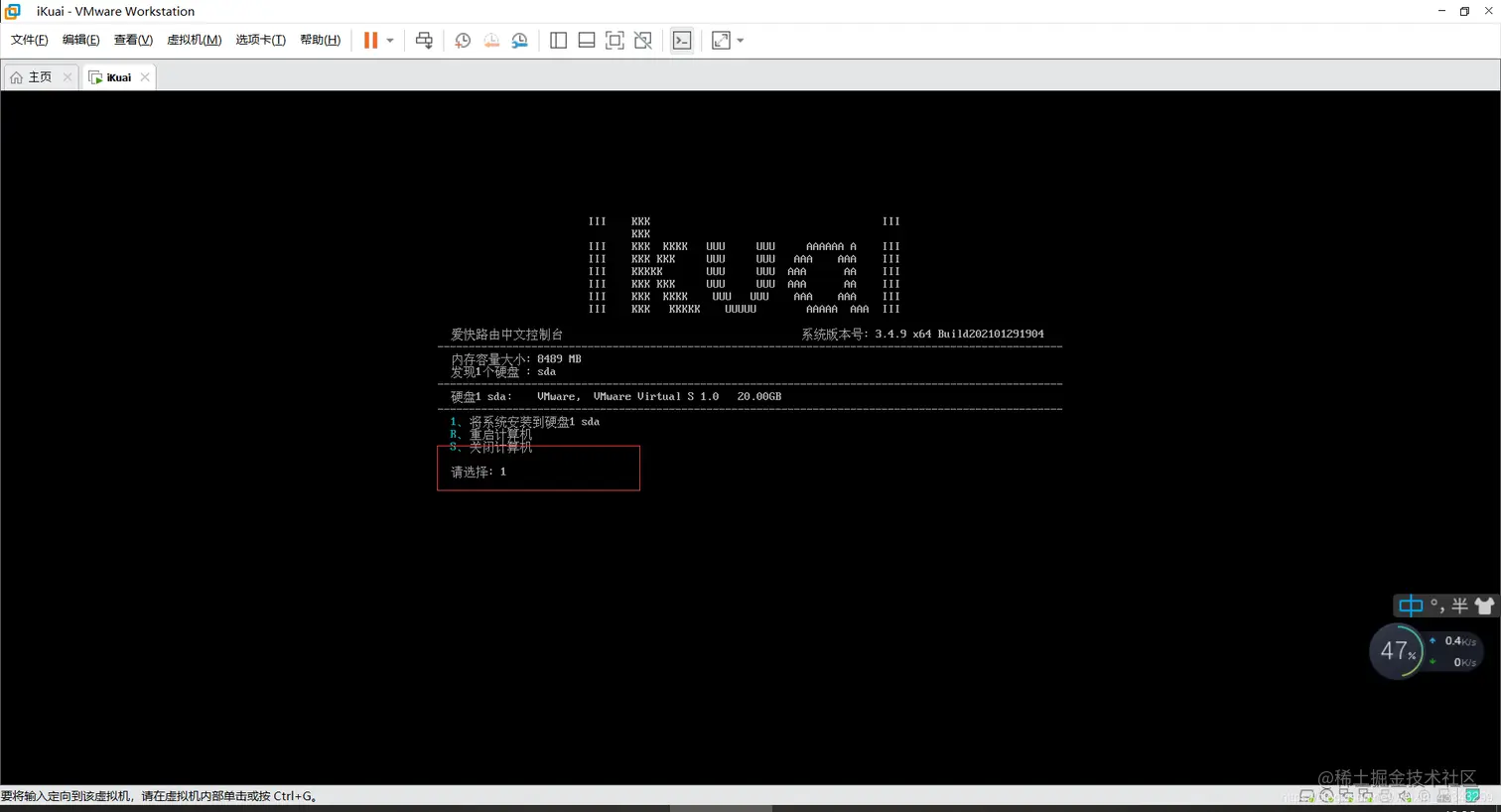
Task: Pause the virtual machine with the orange button
Action: (370, 40)
